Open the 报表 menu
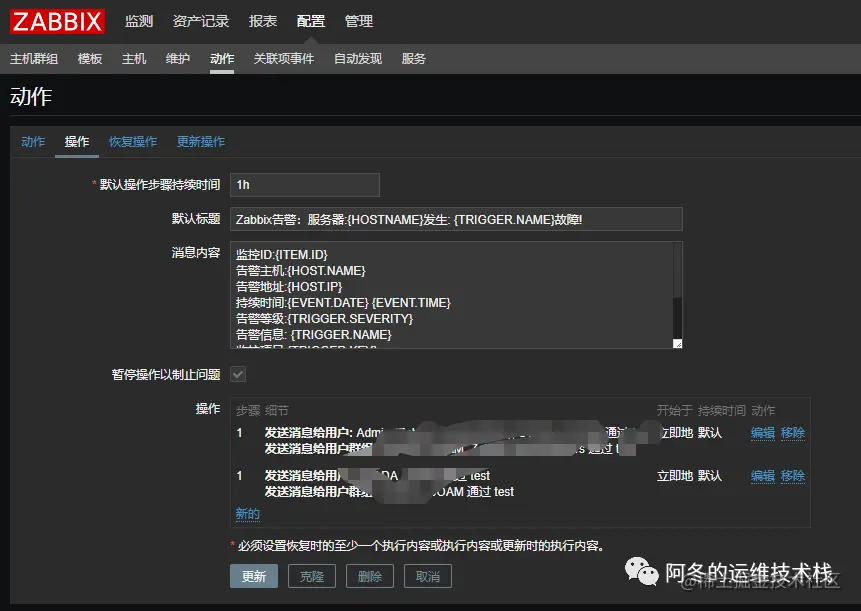The width and height of the screenshot is (861, 611). pos(262,21)
